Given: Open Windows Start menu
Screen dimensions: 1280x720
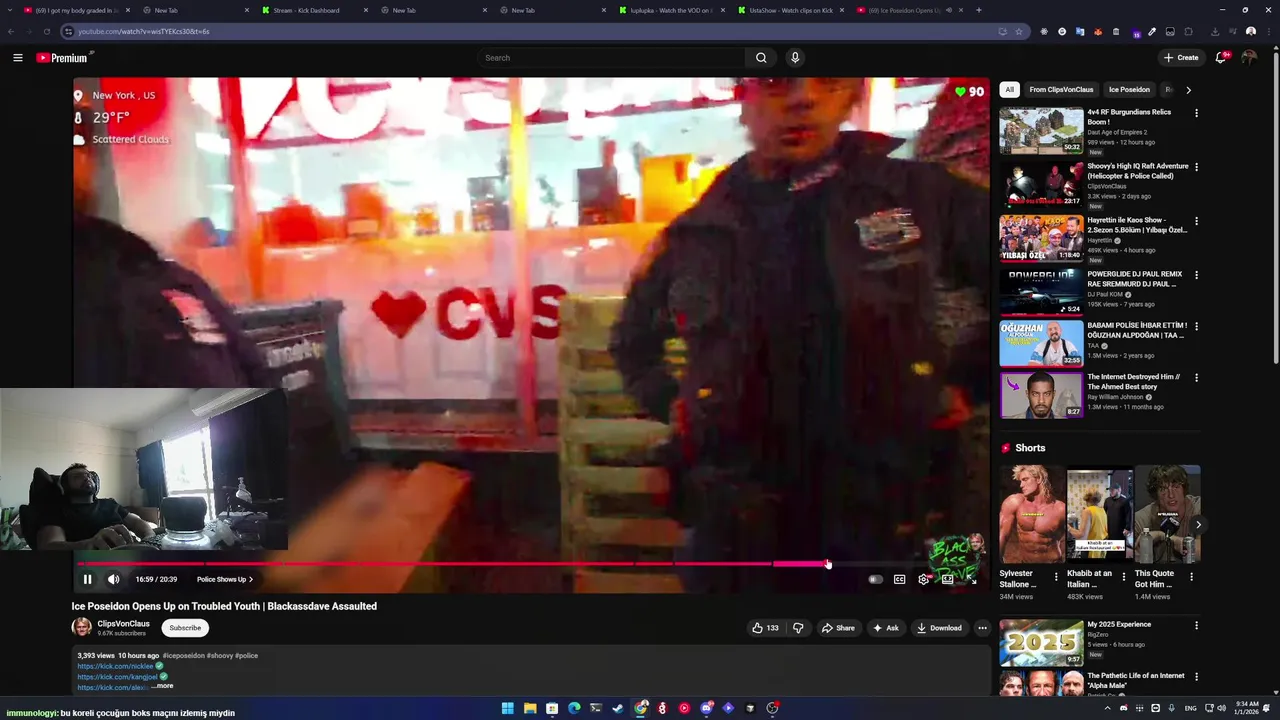Looking at the screenshot, I should 508,708.
